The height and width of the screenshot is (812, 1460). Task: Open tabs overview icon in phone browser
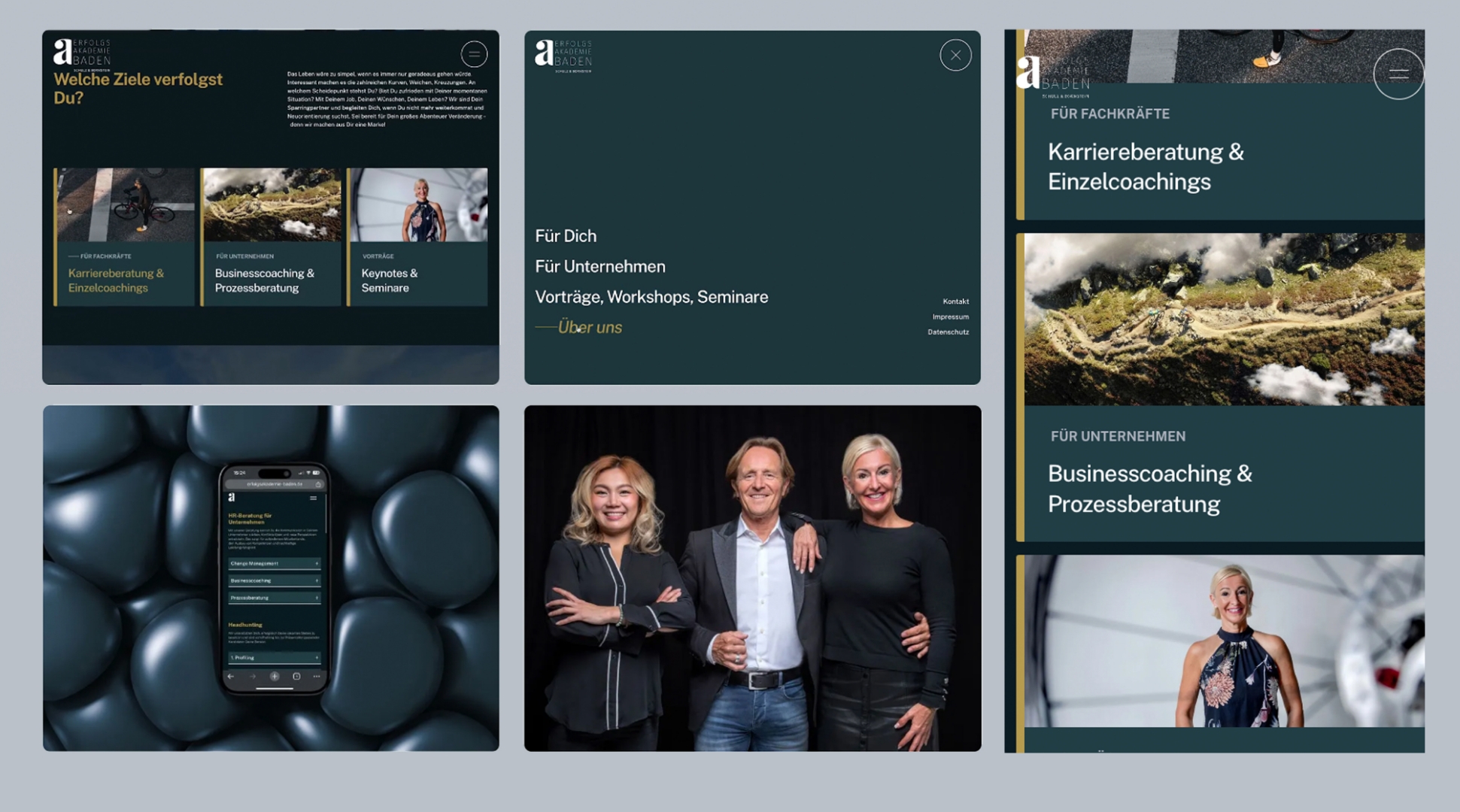click(x=296, y=676)
